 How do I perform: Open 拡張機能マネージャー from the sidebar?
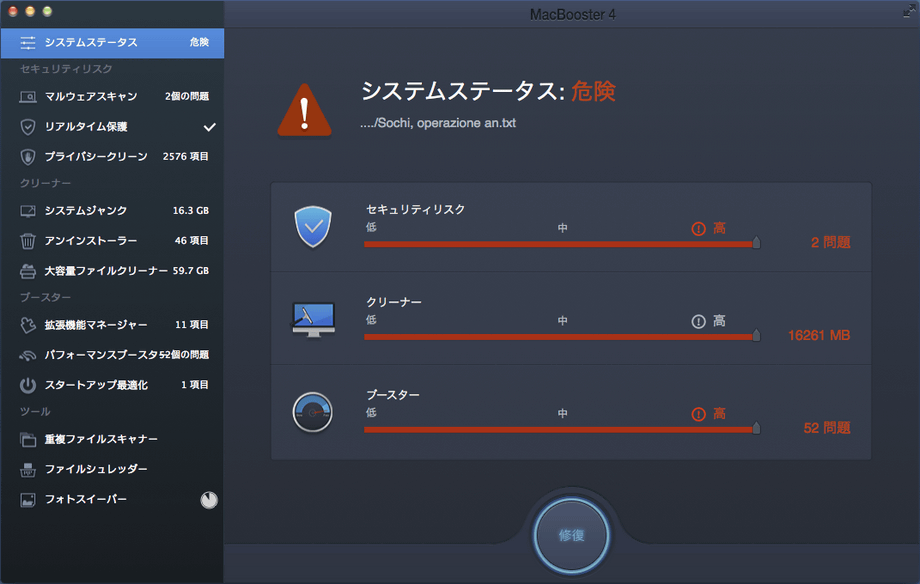(x=96, y=325)
